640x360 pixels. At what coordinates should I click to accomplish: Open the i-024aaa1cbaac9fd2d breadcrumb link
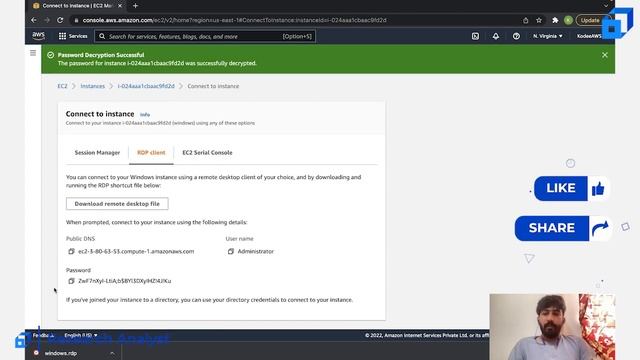[146, 86]
